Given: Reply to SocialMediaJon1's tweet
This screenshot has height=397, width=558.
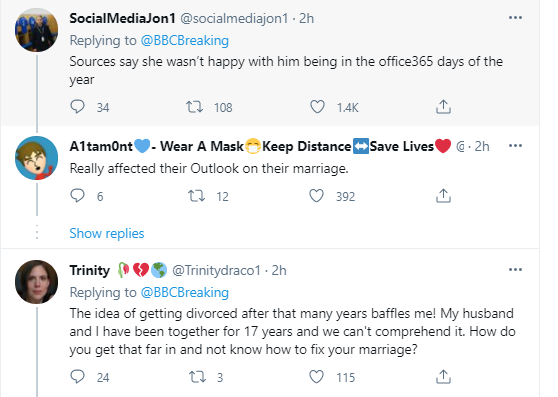Looking at the screenshot, I should click(x=77, y=106).
